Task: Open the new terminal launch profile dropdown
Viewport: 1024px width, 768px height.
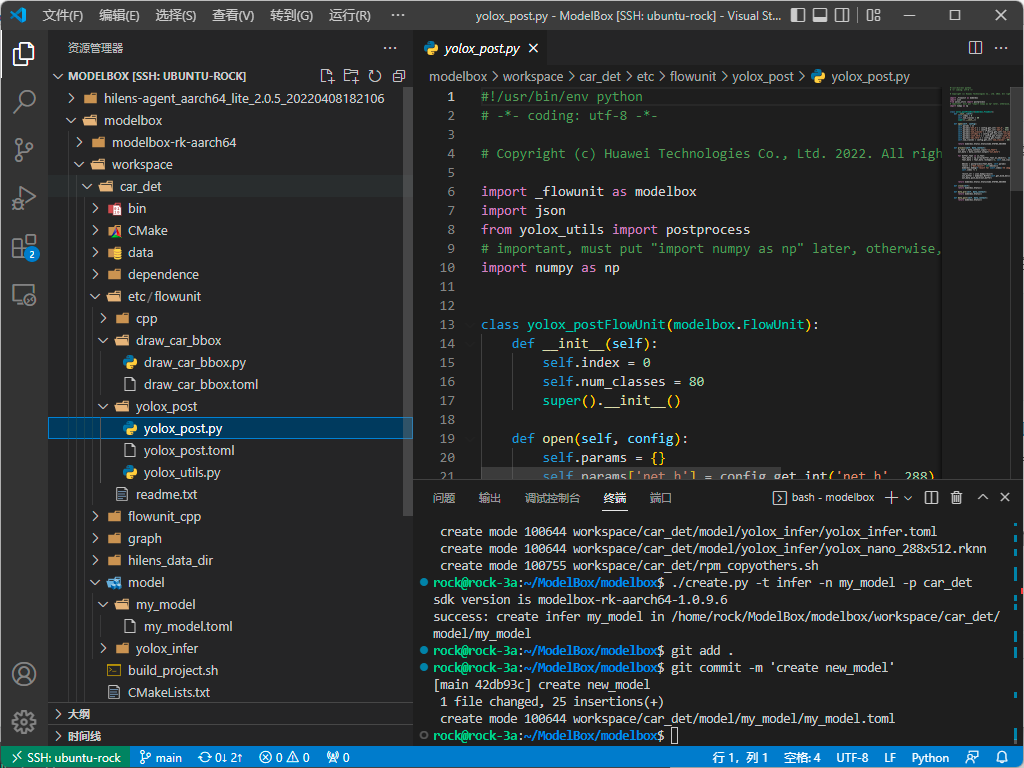Action: click(908, 497)
